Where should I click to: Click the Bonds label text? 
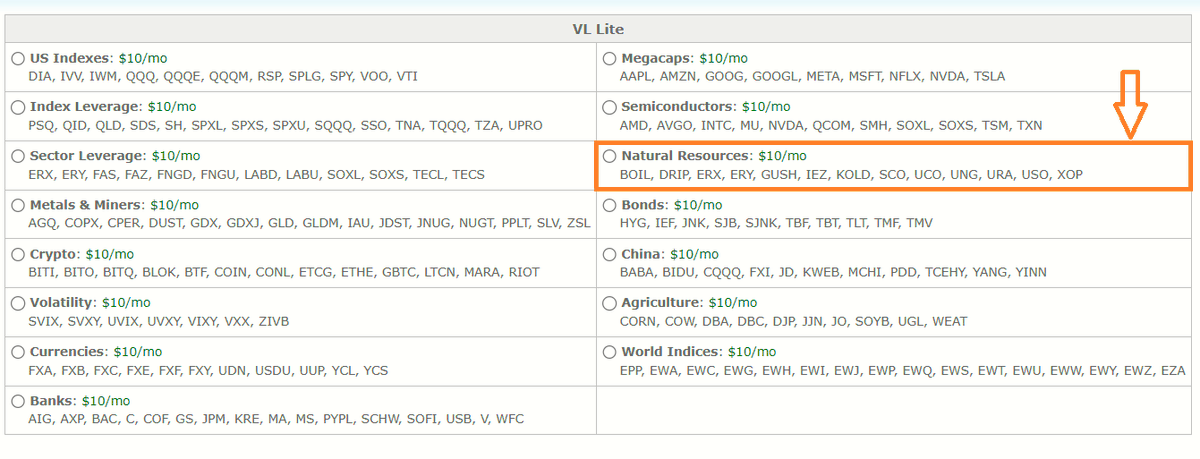[x=645, y=204]
